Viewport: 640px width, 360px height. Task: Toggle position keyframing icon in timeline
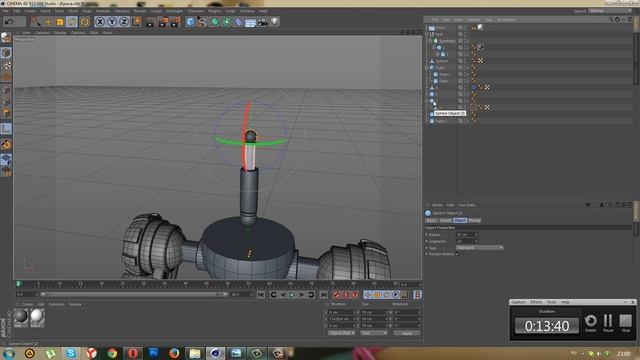click(367, 295)
